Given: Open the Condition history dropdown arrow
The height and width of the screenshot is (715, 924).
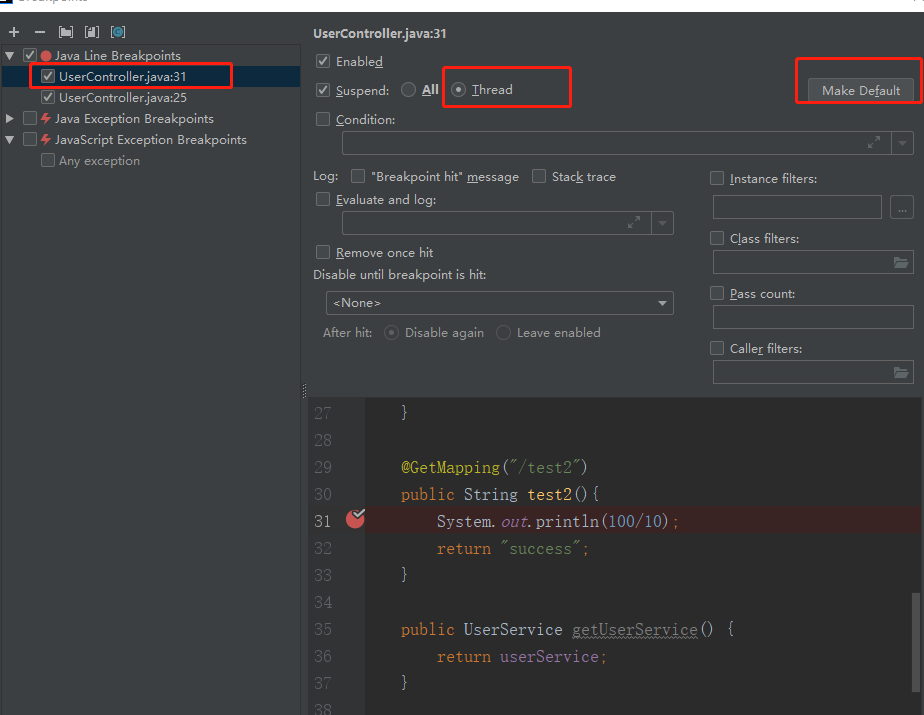Looking at the screenshot, I should [x=902, y=144].
